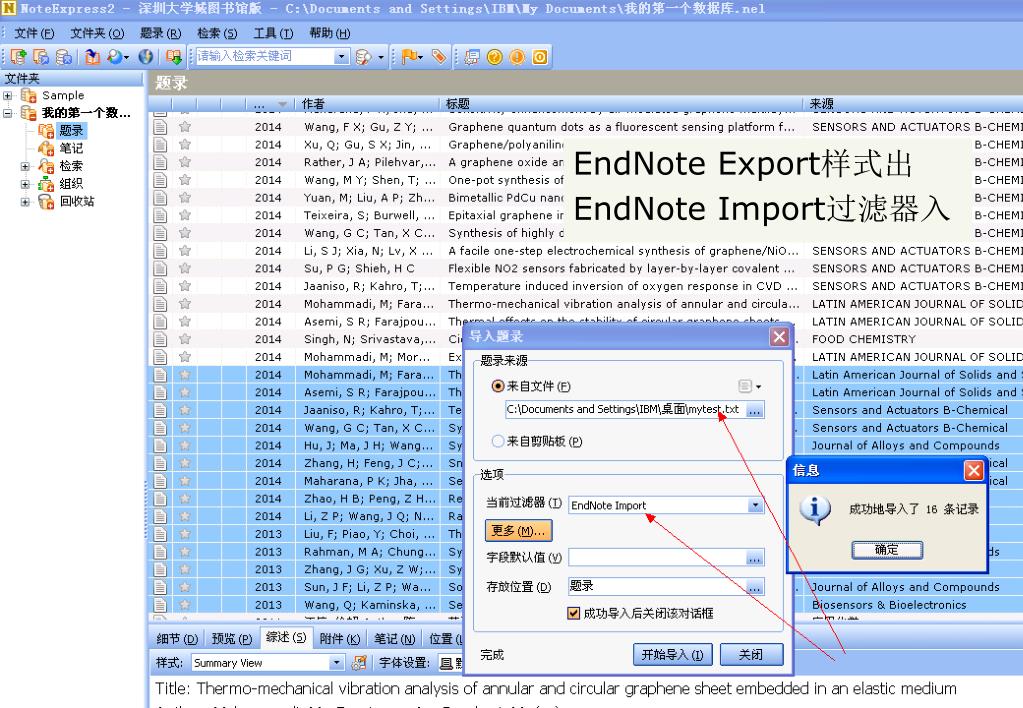This screenshot has width=1023, height=708.
Task: Click browse button beside 存放位置 field
Action: tap(755, 587)
